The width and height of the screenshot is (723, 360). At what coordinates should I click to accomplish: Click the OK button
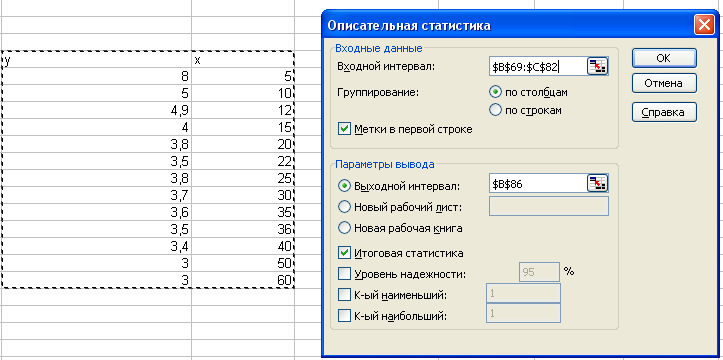coord(664,58)
